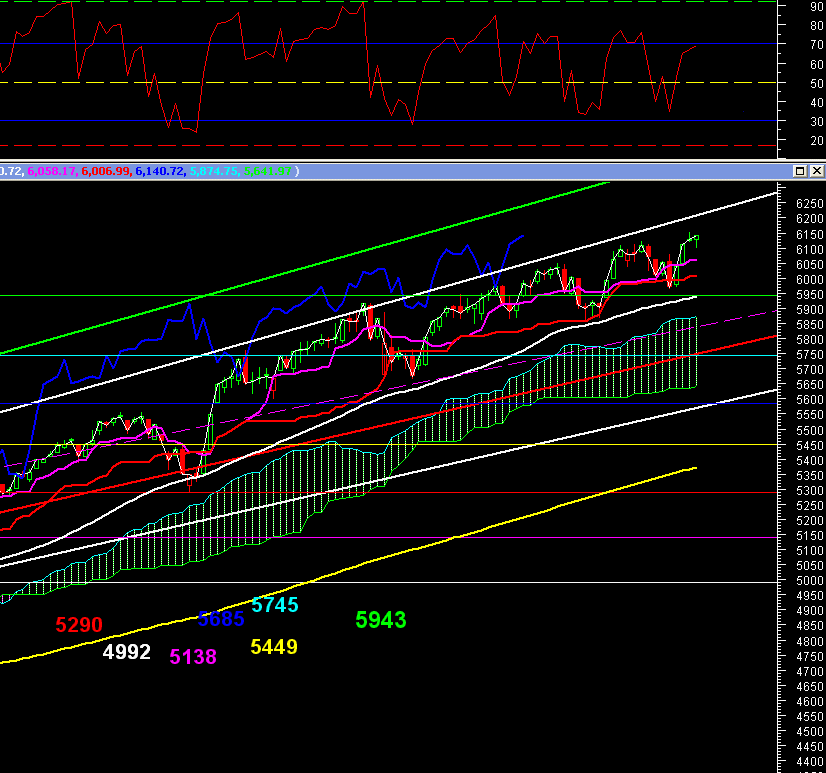
Task: Click the 30 label on oscillator axis
Action: tap(816, 121)
